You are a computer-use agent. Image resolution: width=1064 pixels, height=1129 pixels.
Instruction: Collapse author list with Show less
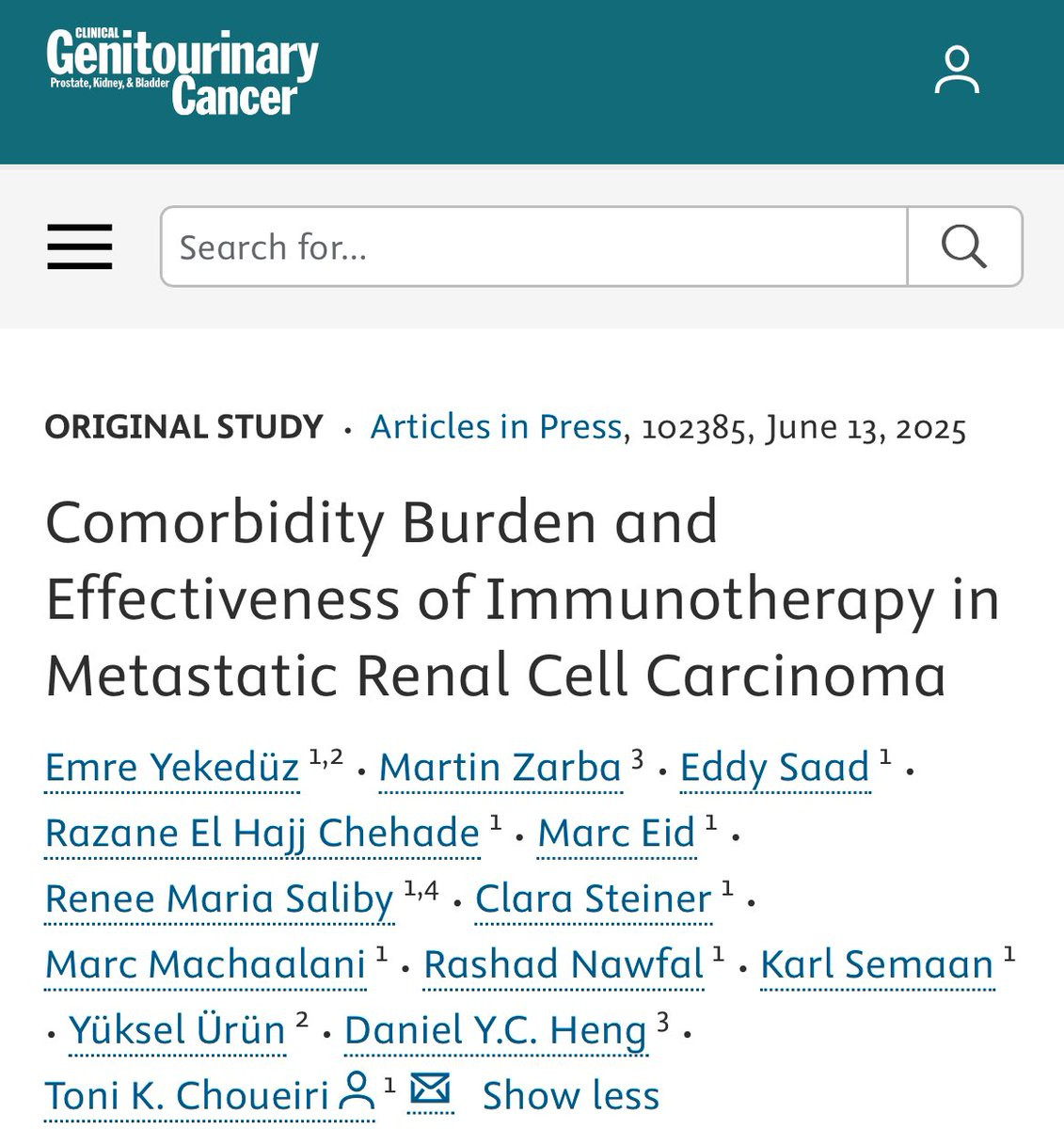571,1096
